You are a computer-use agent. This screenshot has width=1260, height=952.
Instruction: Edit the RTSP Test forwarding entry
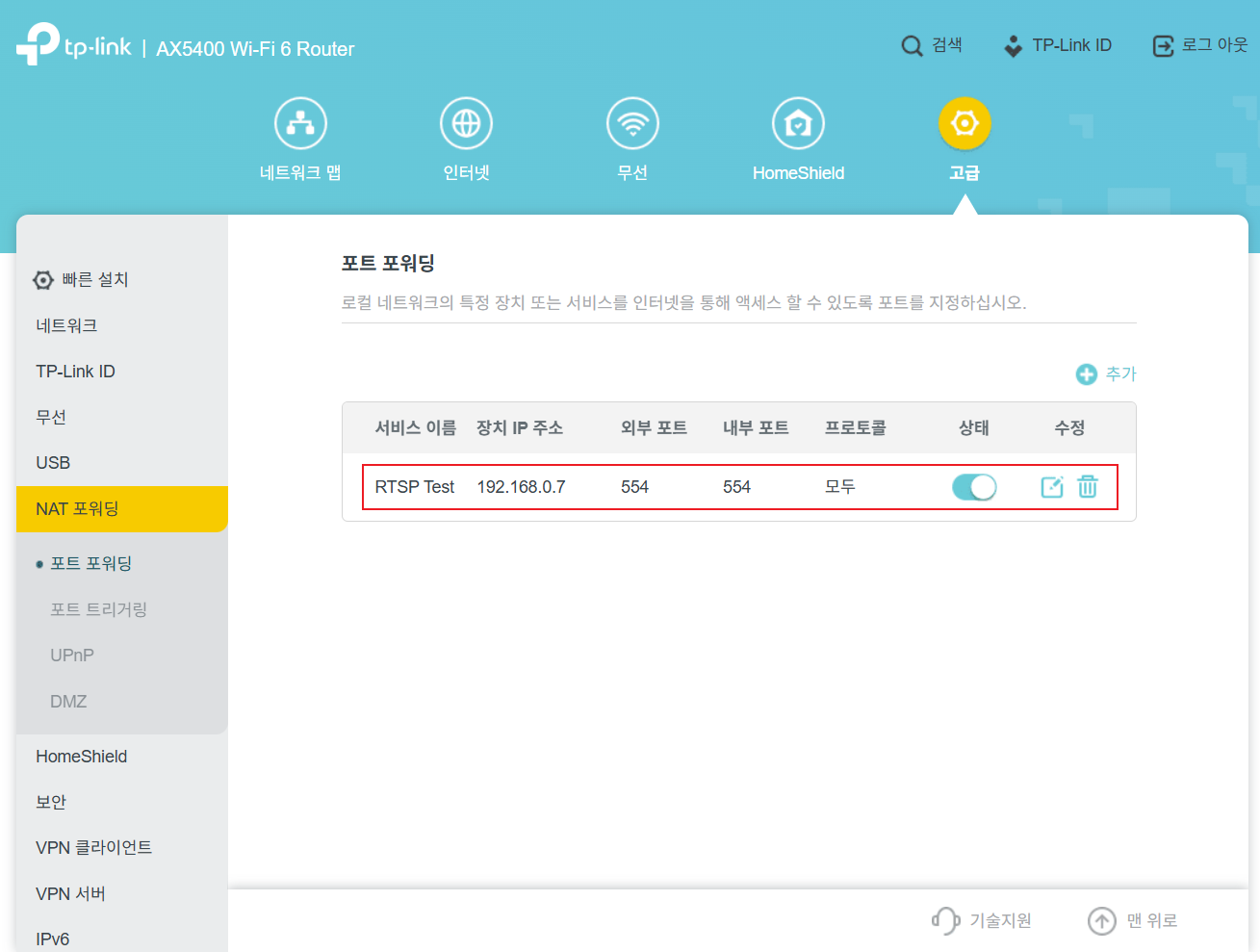1052,487
